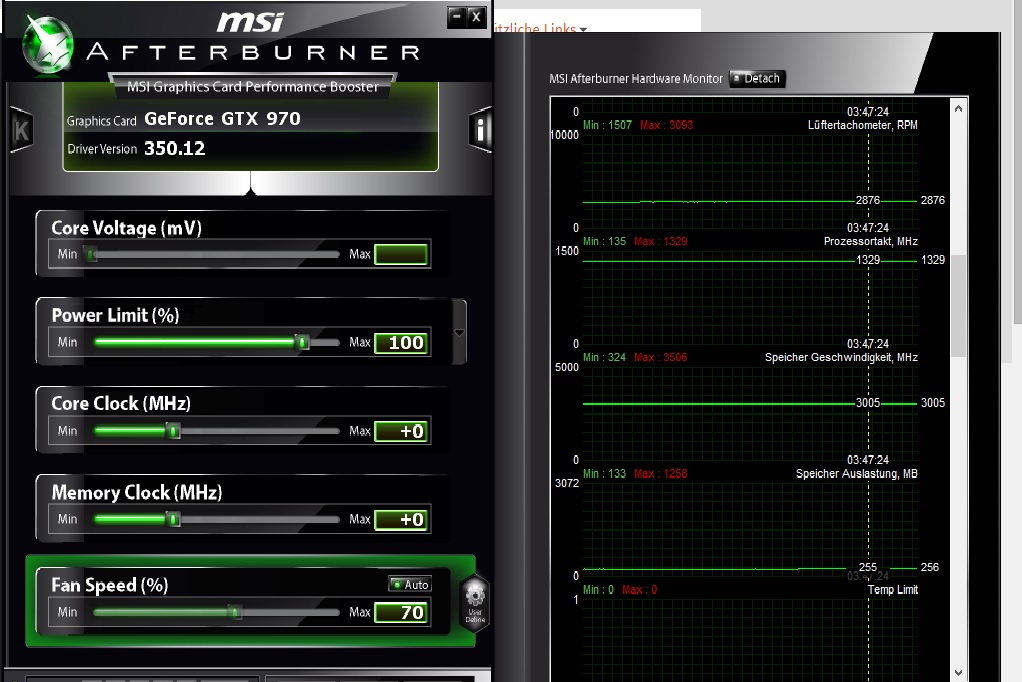Click the memory usage value 256
This screenshot has width=1022, height=682.
click(x=929, y=567)
